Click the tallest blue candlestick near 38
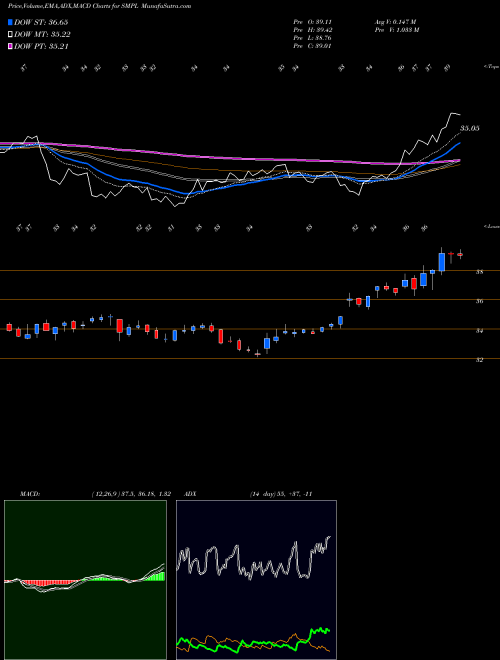 pyautogui.click(x=442, y=262)
